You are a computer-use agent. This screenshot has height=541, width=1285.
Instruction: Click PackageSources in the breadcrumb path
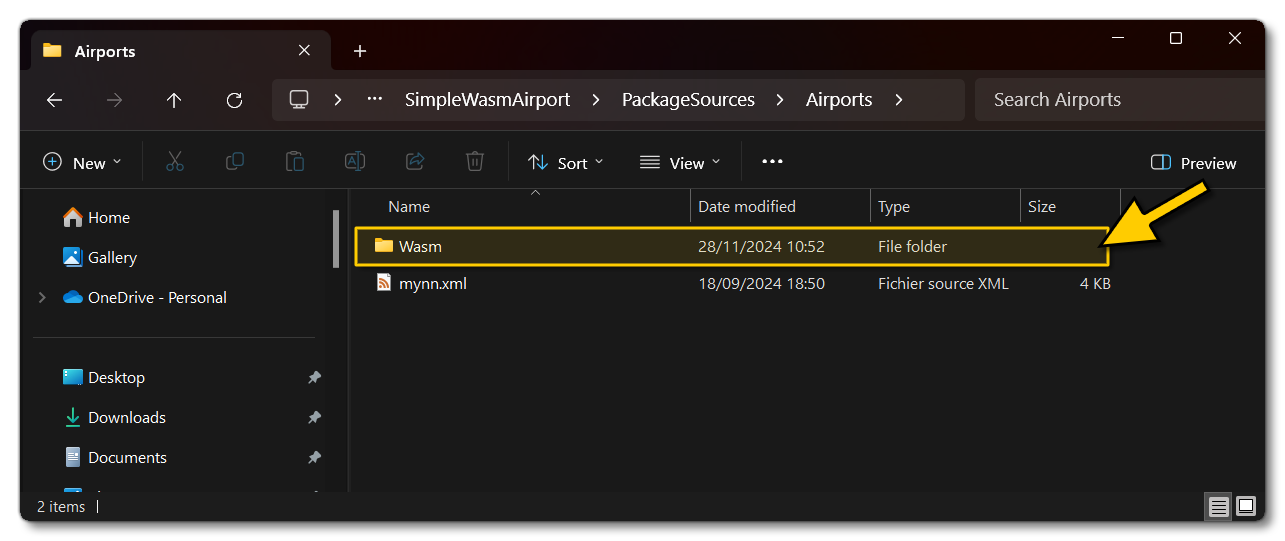coord(688,100)
